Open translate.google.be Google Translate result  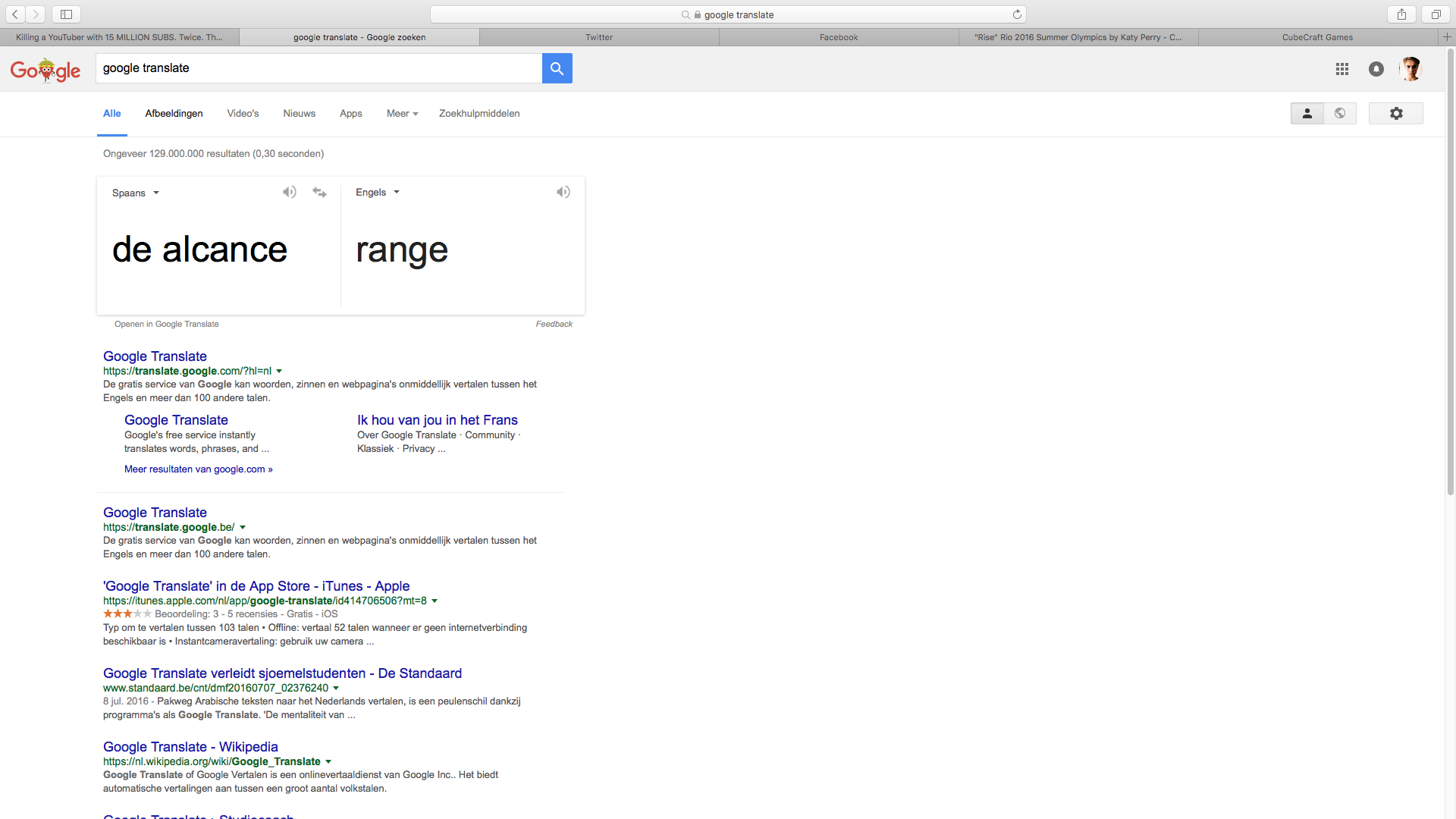coord(155,513)
